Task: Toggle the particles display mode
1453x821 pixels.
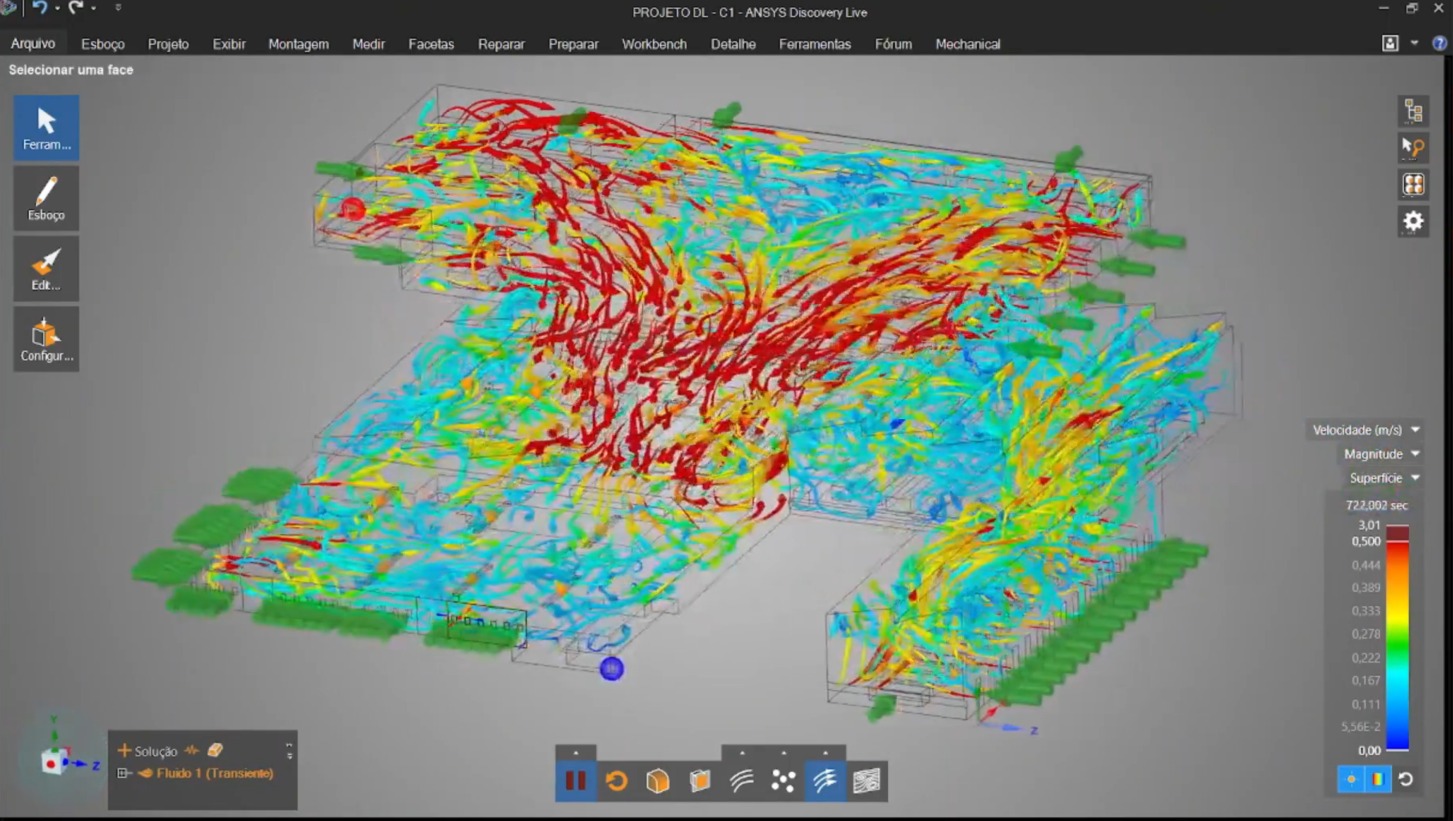Action: point(783,781)
